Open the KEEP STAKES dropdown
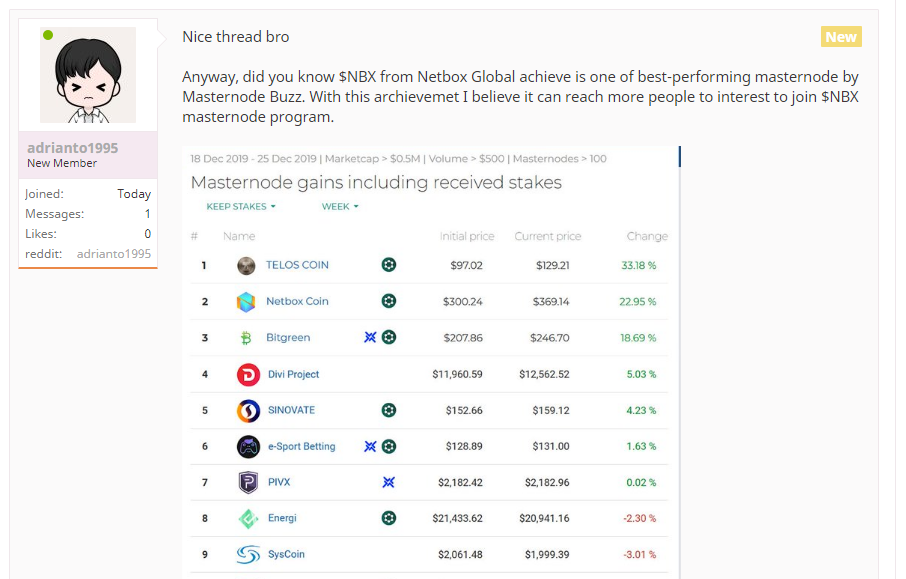This screenshot has height=579, width=906. click(241, 206)
